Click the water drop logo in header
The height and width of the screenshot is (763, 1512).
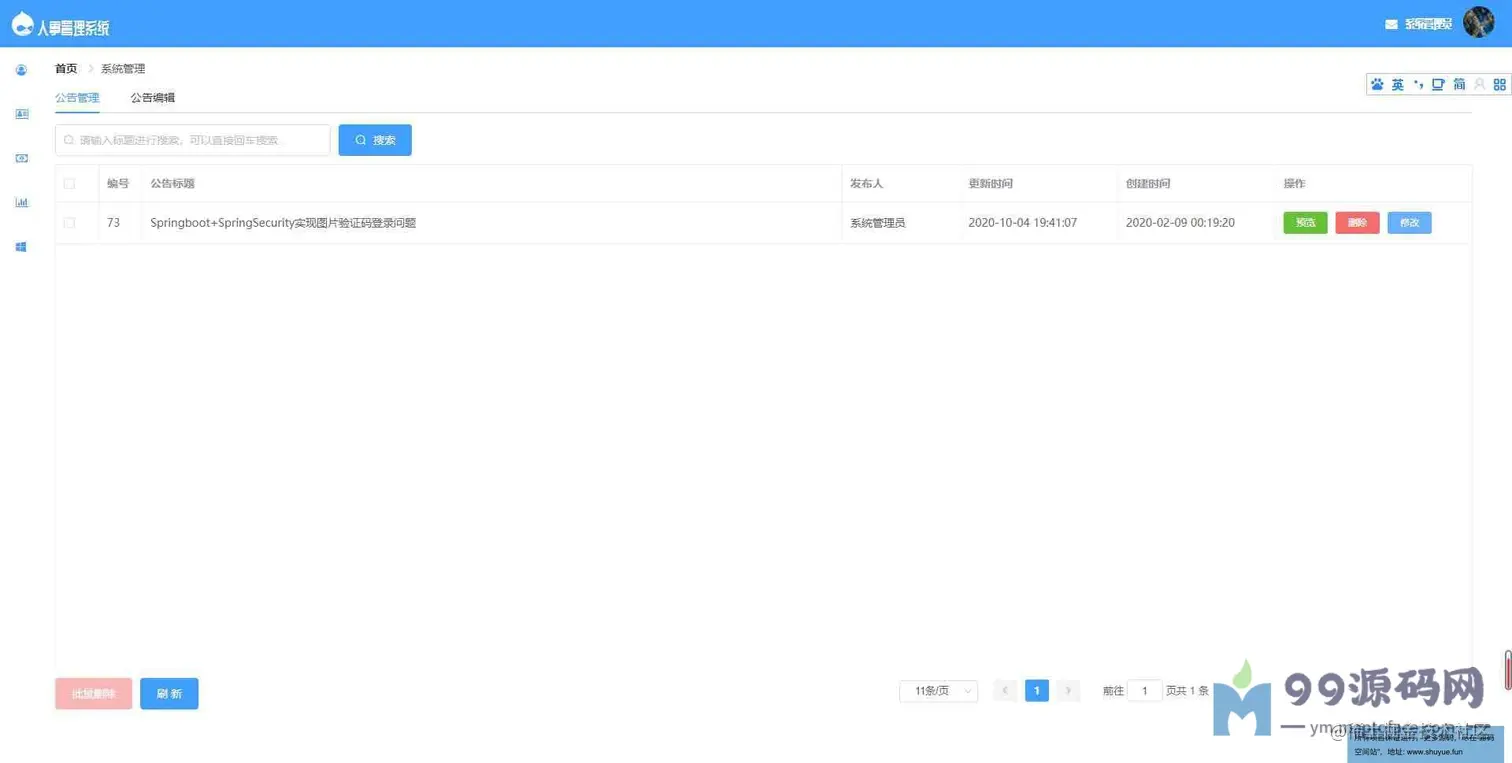(x=22, y=24)
